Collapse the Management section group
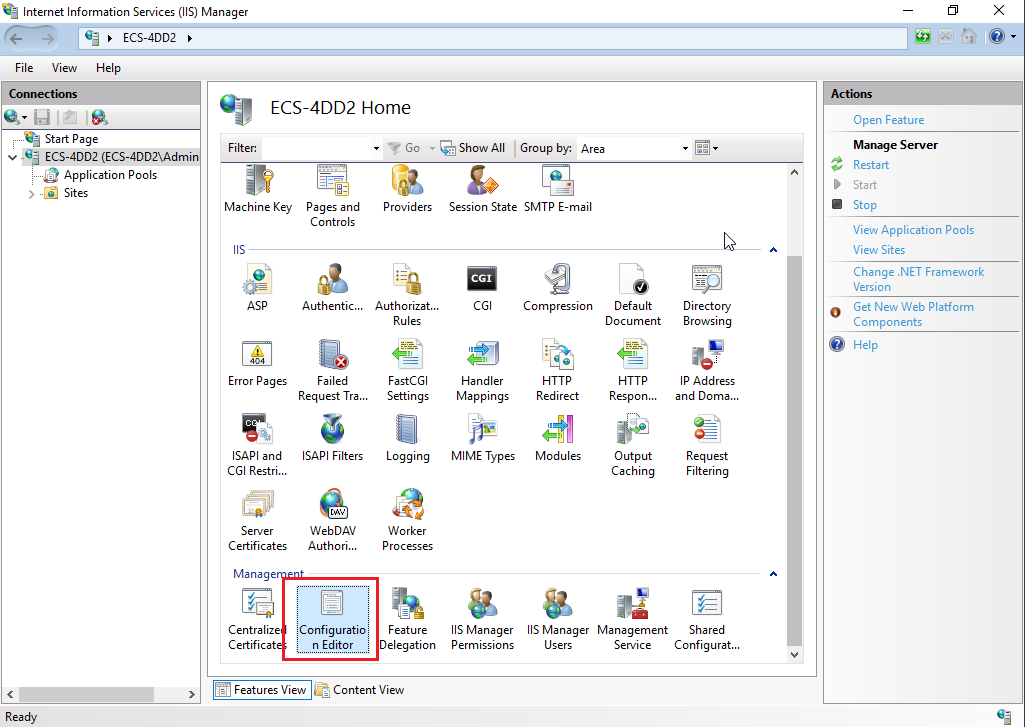Image resolution: width=1025 pixels, height=727 pixels. pyautogui.click(x=773, y=574)
